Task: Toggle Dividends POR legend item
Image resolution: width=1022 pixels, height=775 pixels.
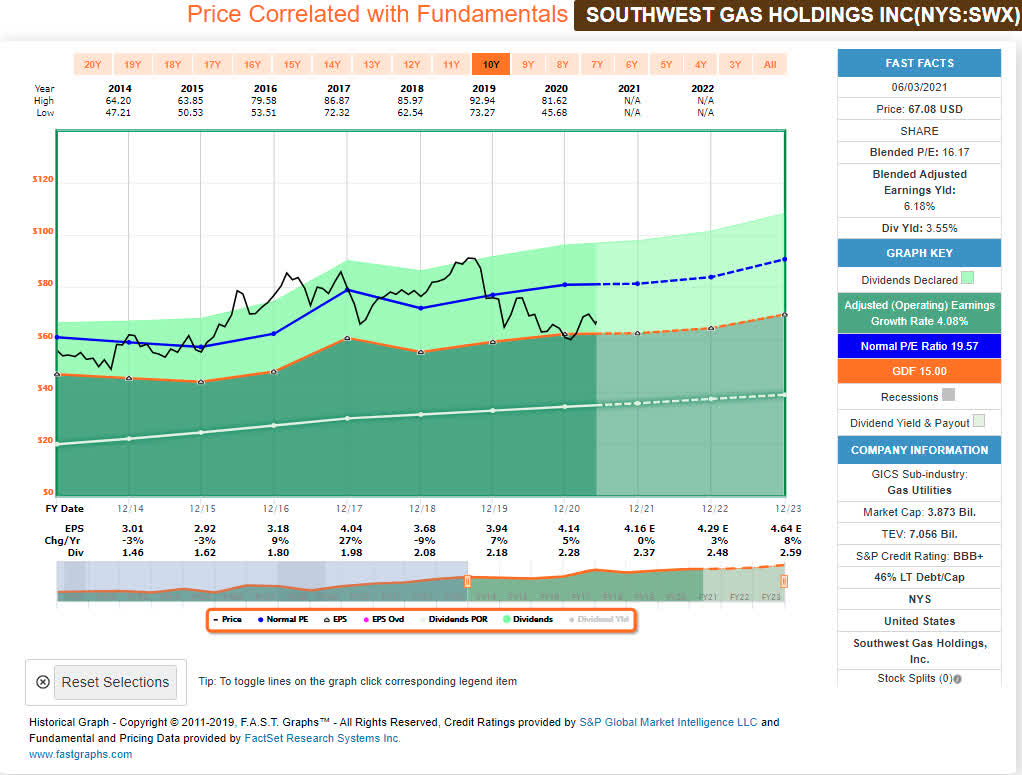Action: click(x=454, y=619)
